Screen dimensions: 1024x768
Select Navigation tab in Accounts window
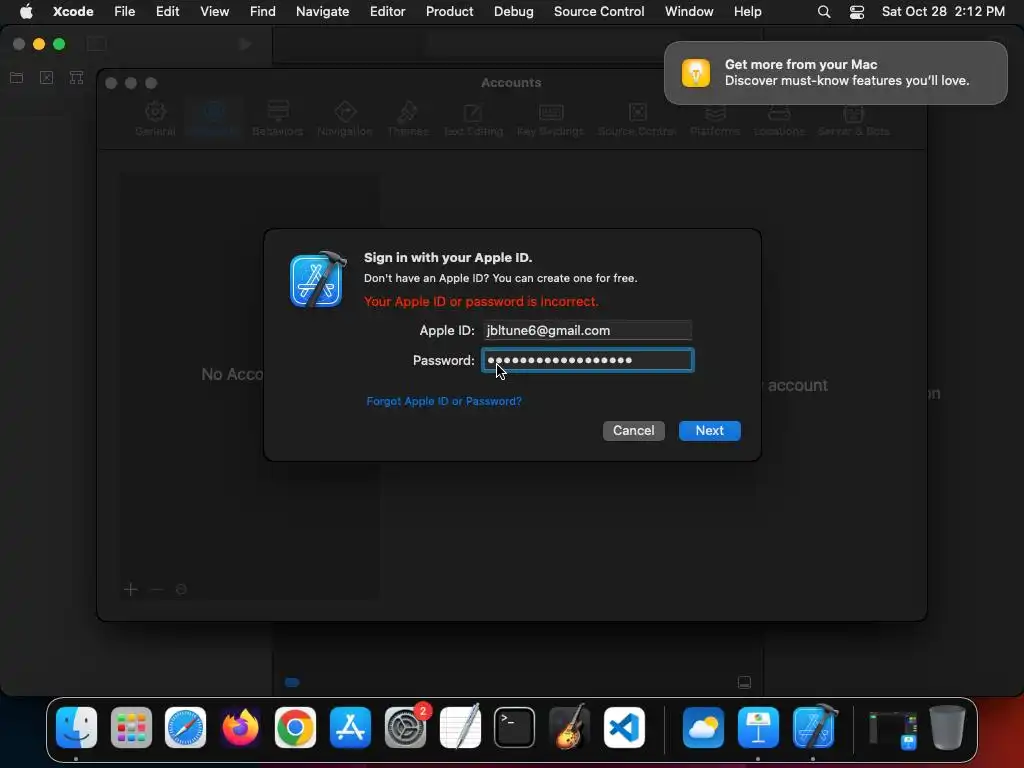point(345,119)
